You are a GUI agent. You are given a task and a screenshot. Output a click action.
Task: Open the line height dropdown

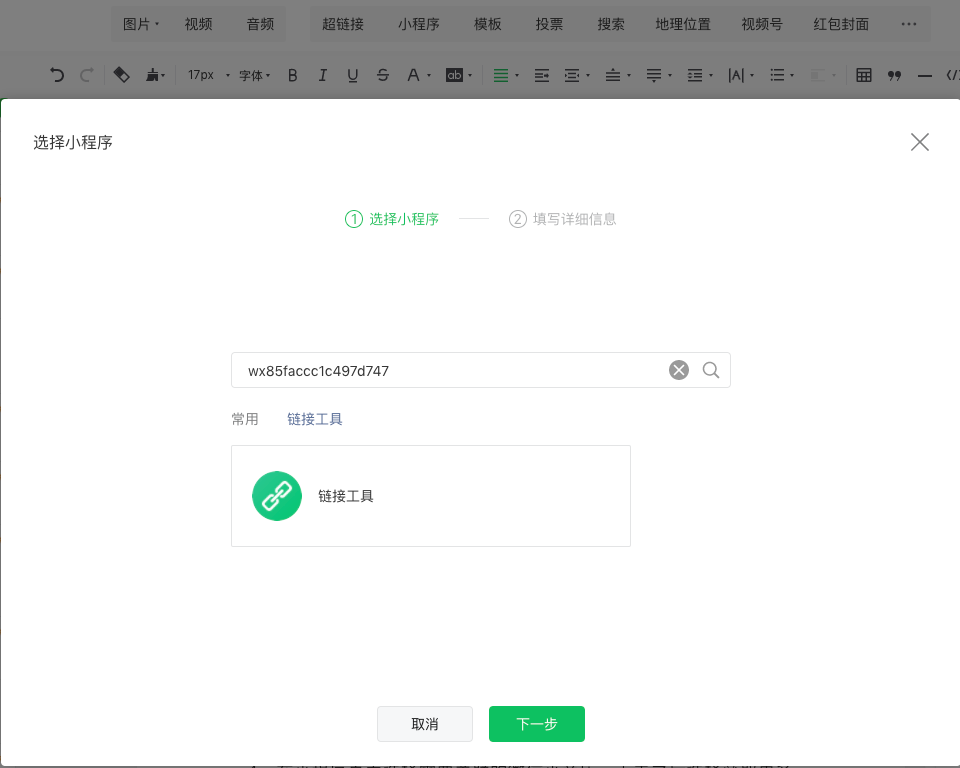(x=700, y=75)
